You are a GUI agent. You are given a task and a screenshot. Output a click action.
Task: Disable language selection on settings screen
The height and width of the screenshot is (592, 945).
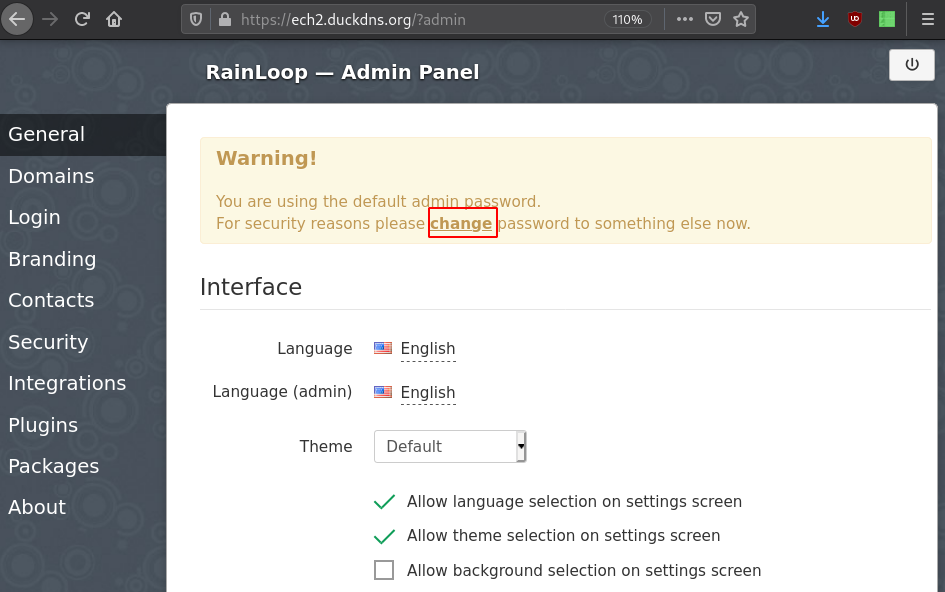coord(384,502)
